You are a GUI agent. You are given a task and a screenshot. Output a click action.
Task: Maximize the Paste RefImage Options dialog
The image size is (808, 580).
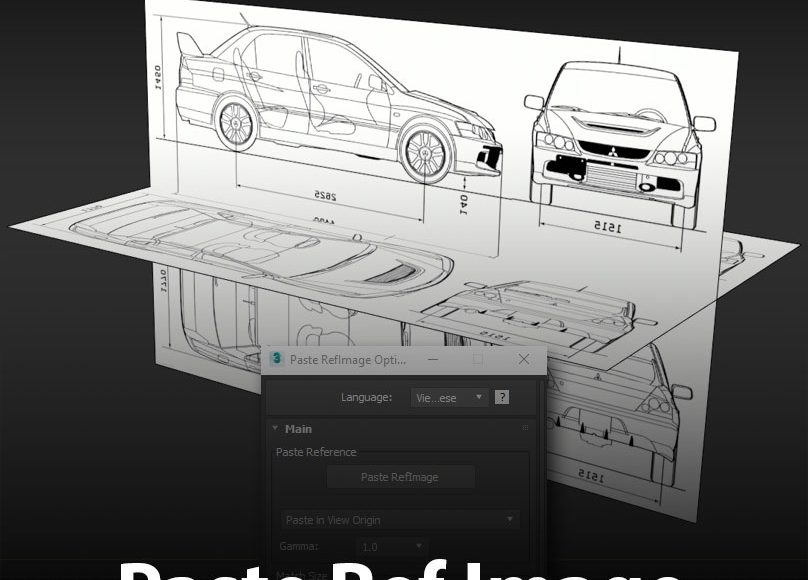point(478,359)
